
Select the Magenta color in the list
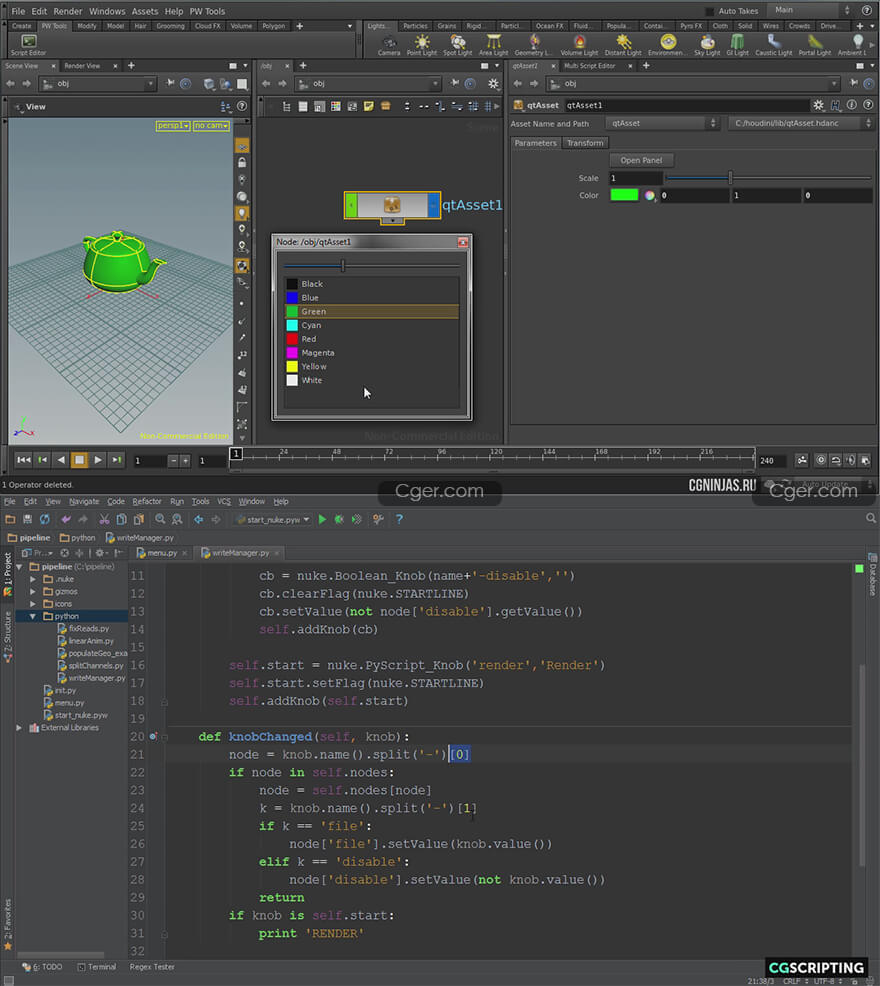(372, 353)
